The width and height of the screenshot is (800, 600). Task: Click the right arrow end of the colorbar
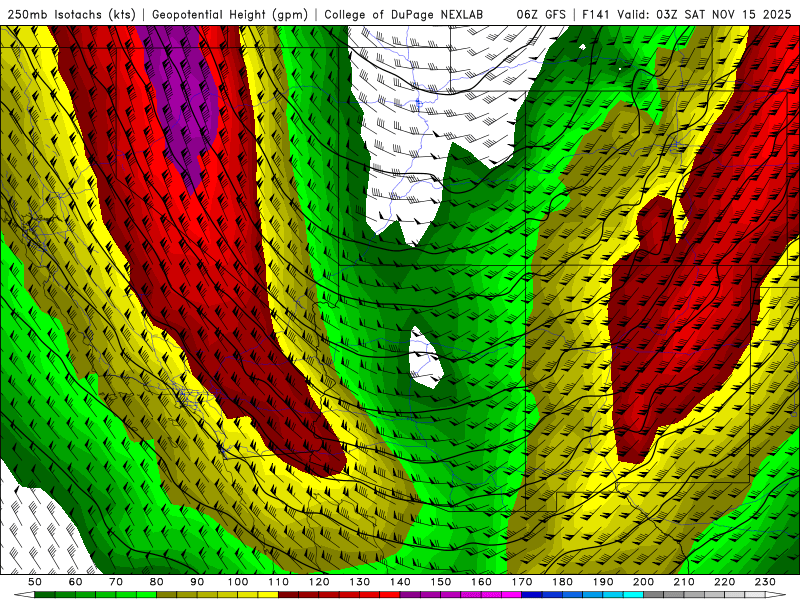coord(776,594)
